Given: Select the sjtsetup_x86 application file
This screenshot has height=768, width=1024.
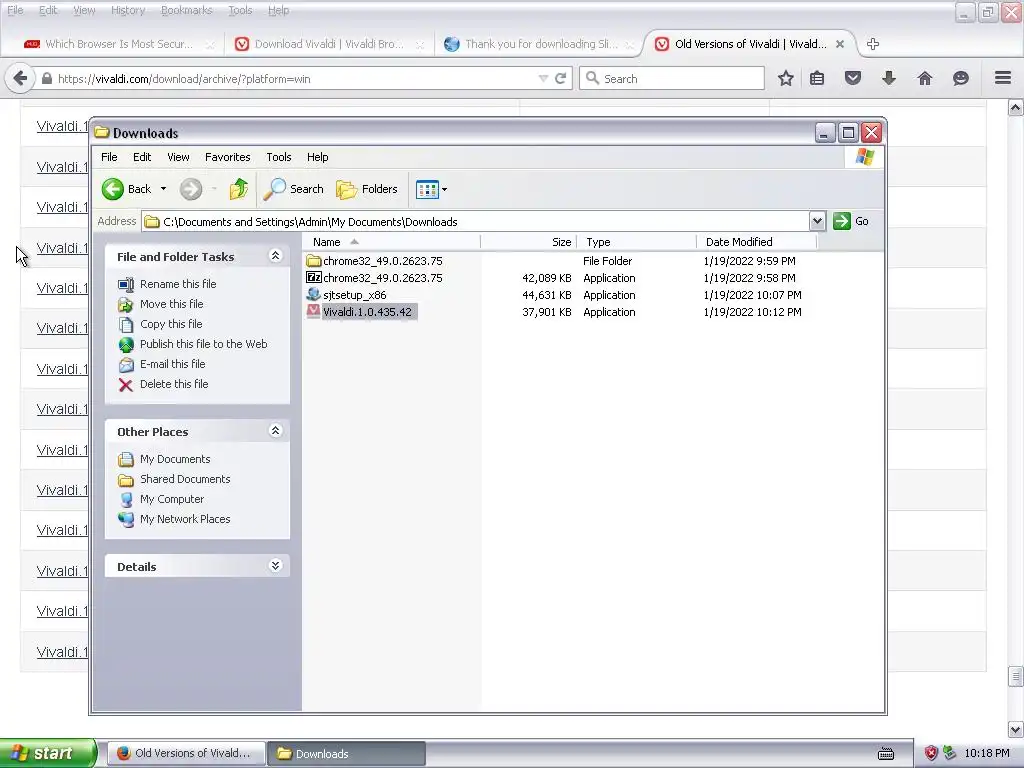Looking at the screenshot, I should pyautogui.click(x=346, y=295).
